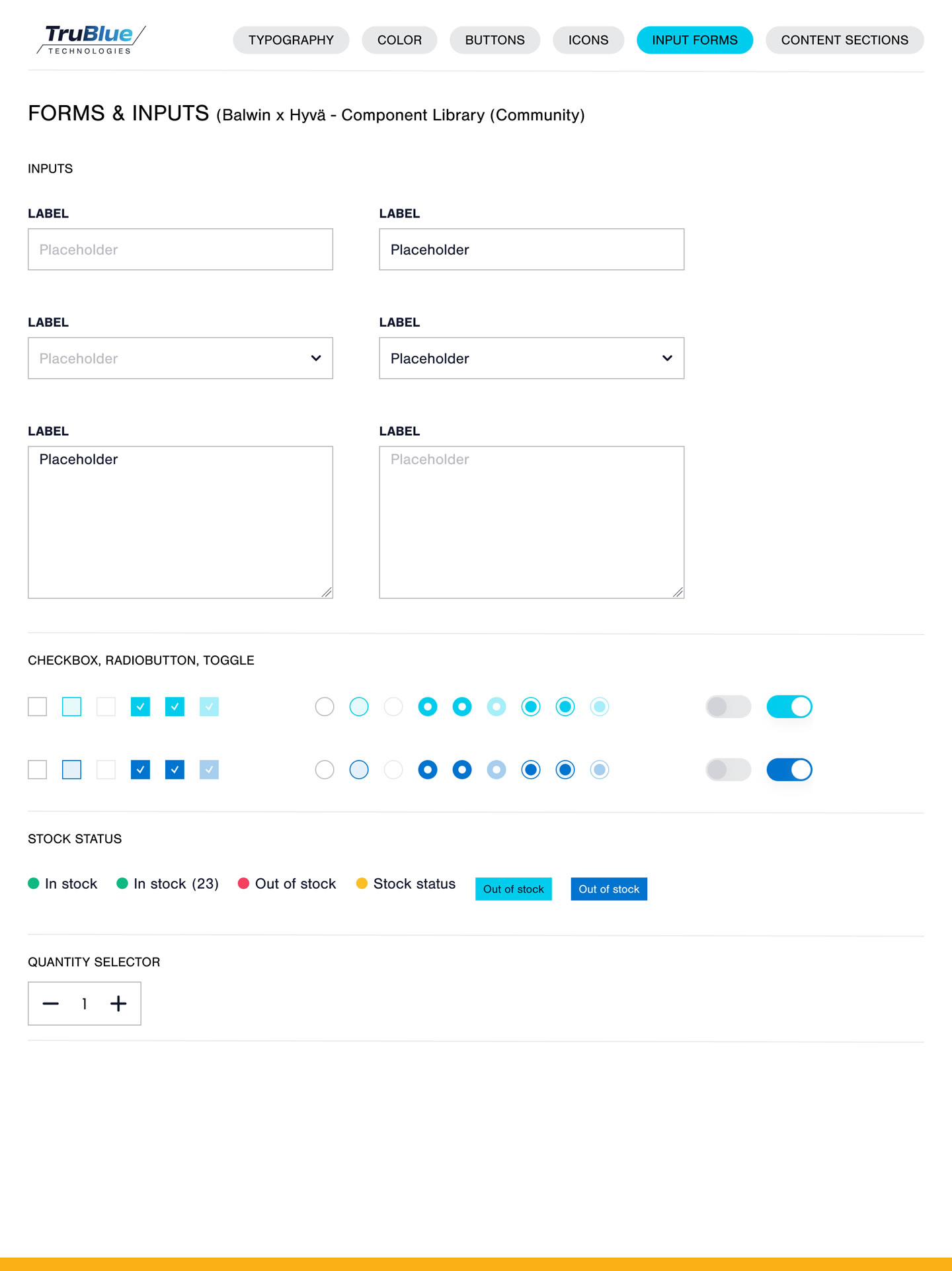The height and width of the screenshot is (1271, 952).
Task: Click the faded cyan disabled checked checkbox
Action: [210, 706]
